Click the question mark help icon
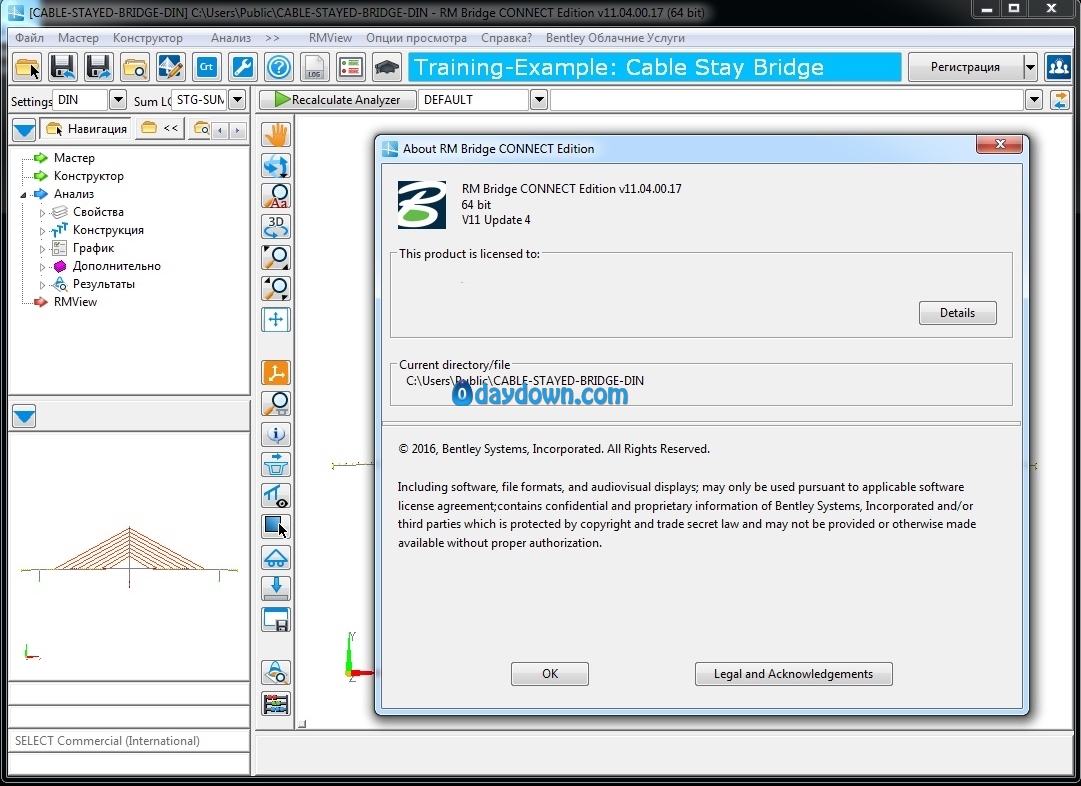Viewport: 1081px width, 786px height. (x=279, y=67)
